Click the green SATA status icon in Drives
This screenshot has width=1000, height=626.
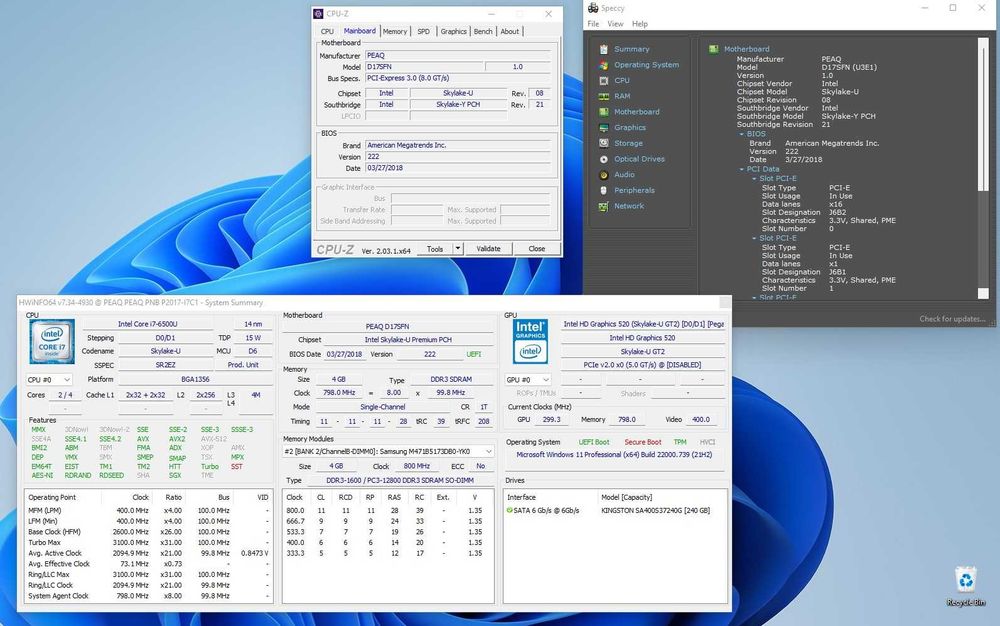(x=510, y=510)
